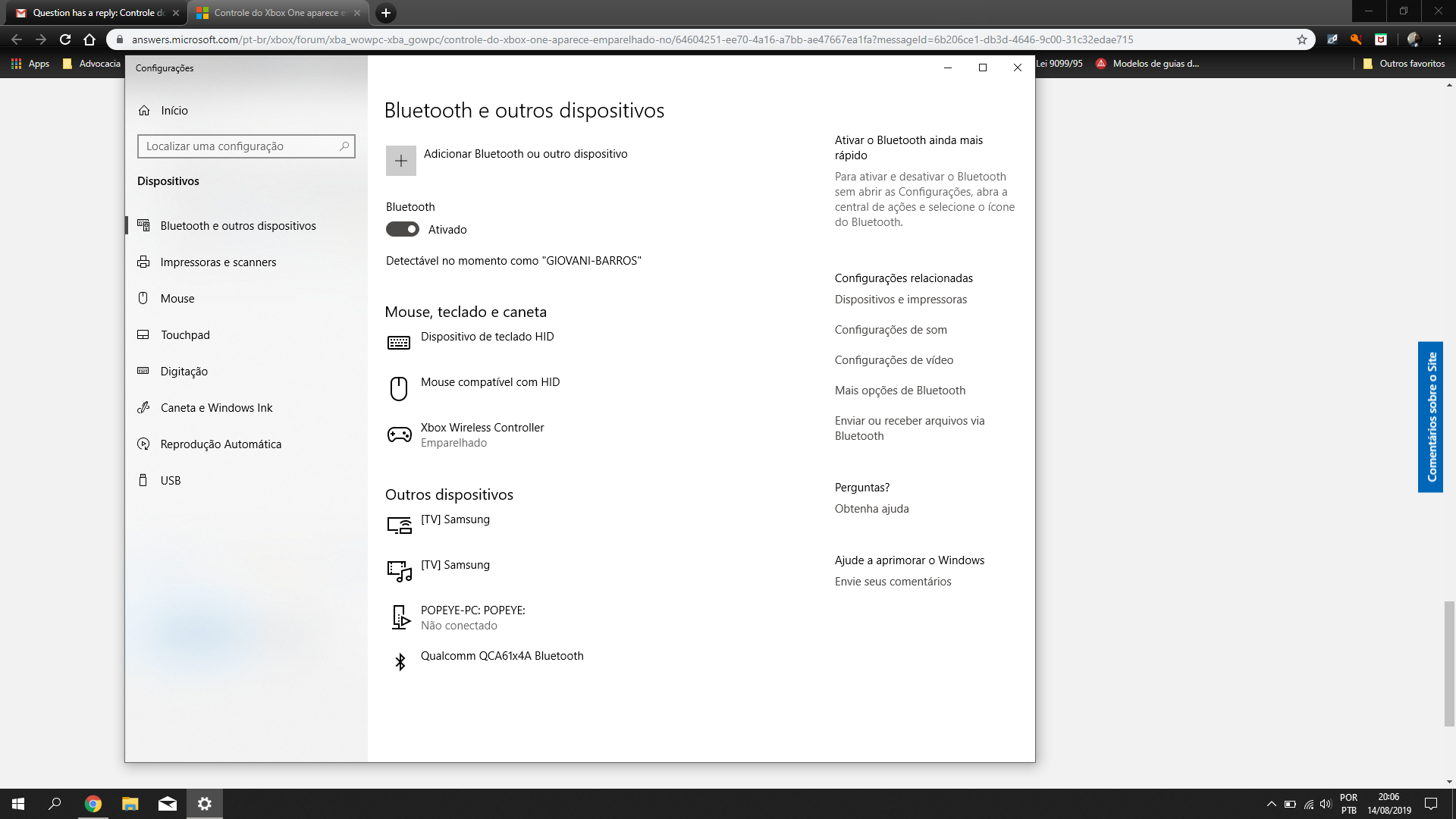Open Enviar ou receber arquivos via Bluetooth
The image size is (1456, 819).
910,428
